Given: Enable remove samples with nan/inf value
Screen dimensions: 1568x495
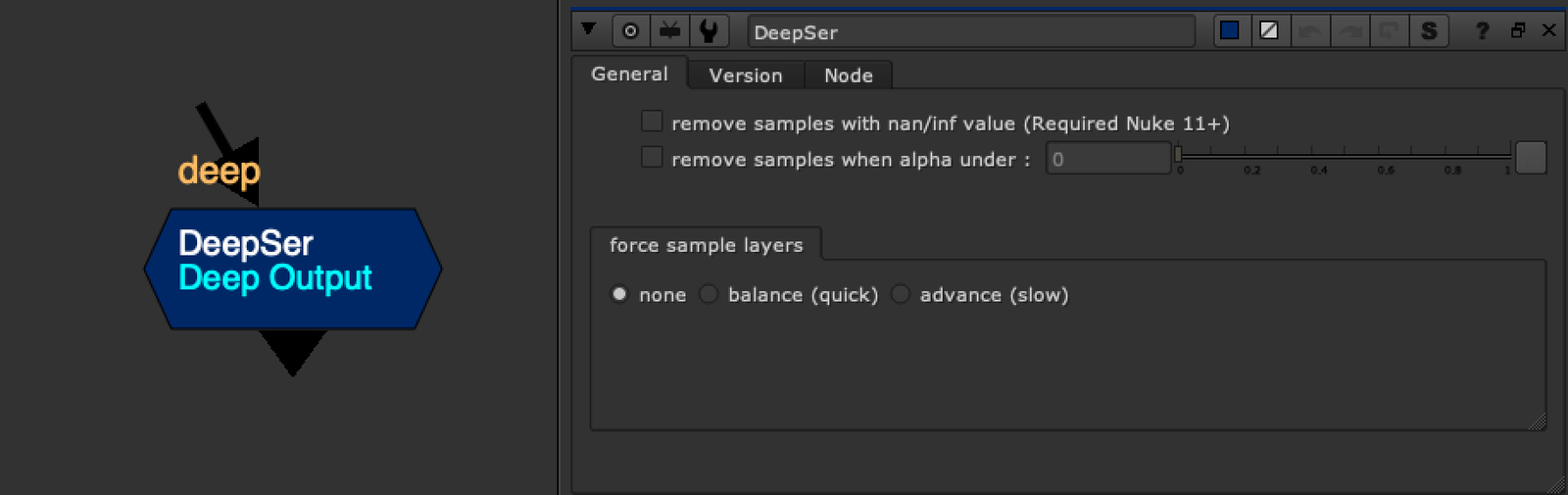Looking at the screenshot, I should click(652, 122).
